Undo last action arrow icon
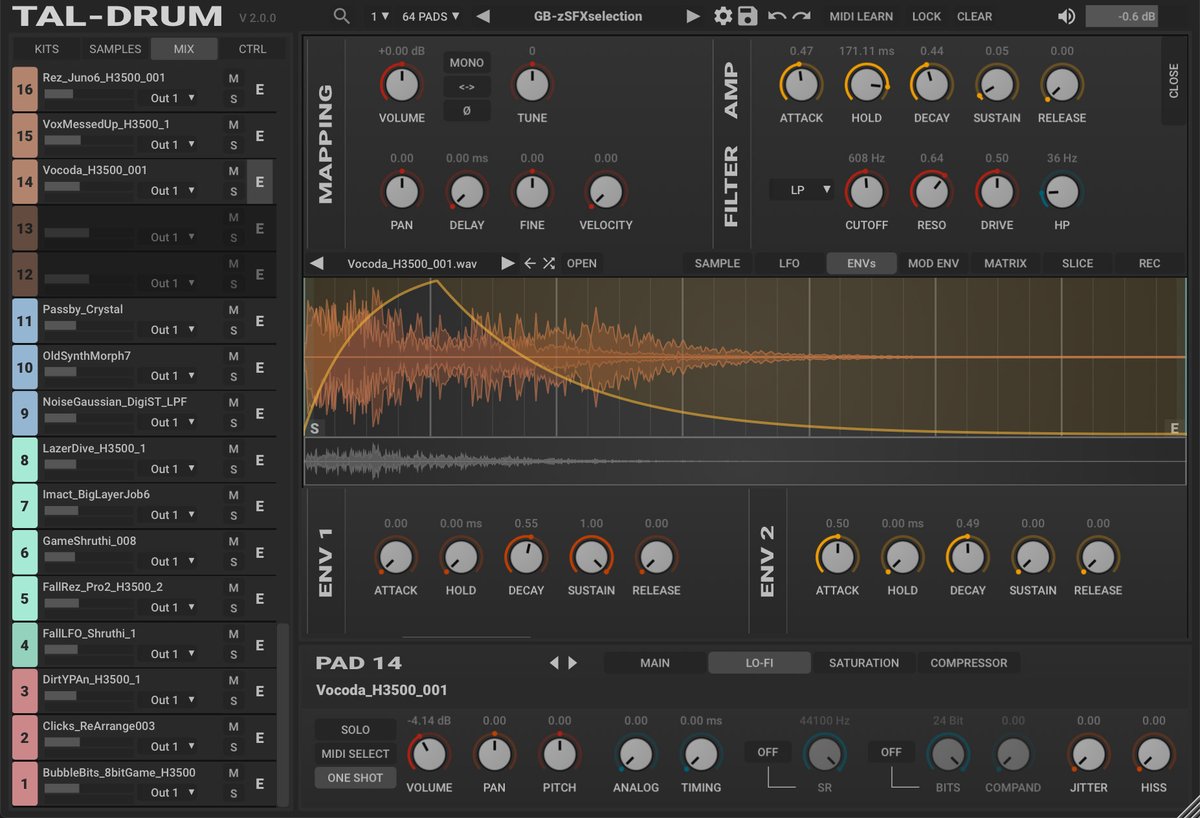The height and width of the screenshot is (818, 1200). click(x=777, y=16)
